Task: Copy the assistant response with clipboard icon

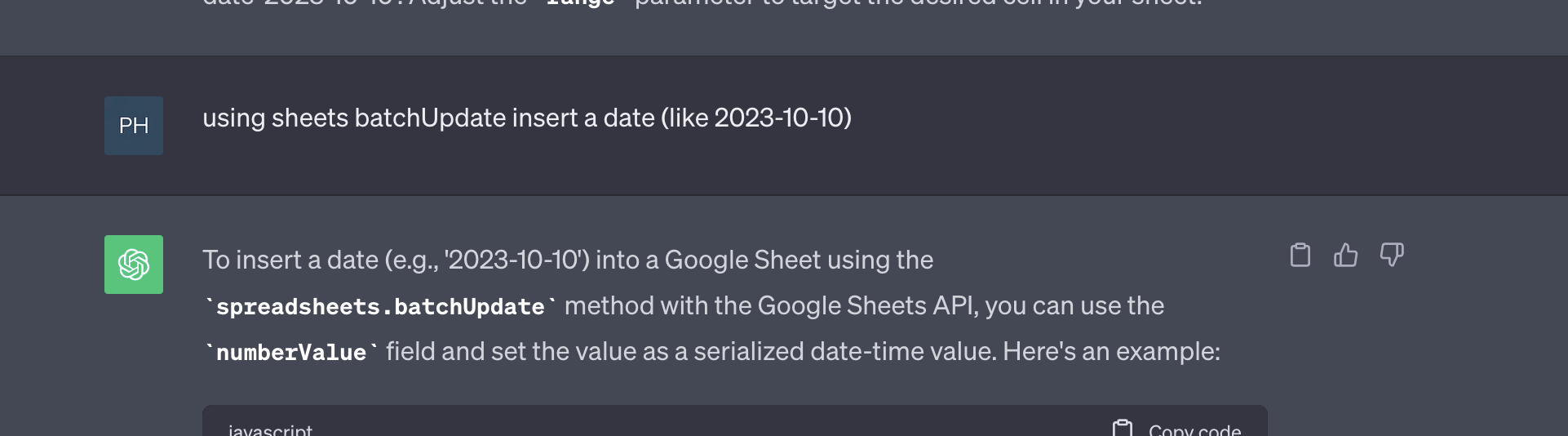Action: tap(1300, 256)
